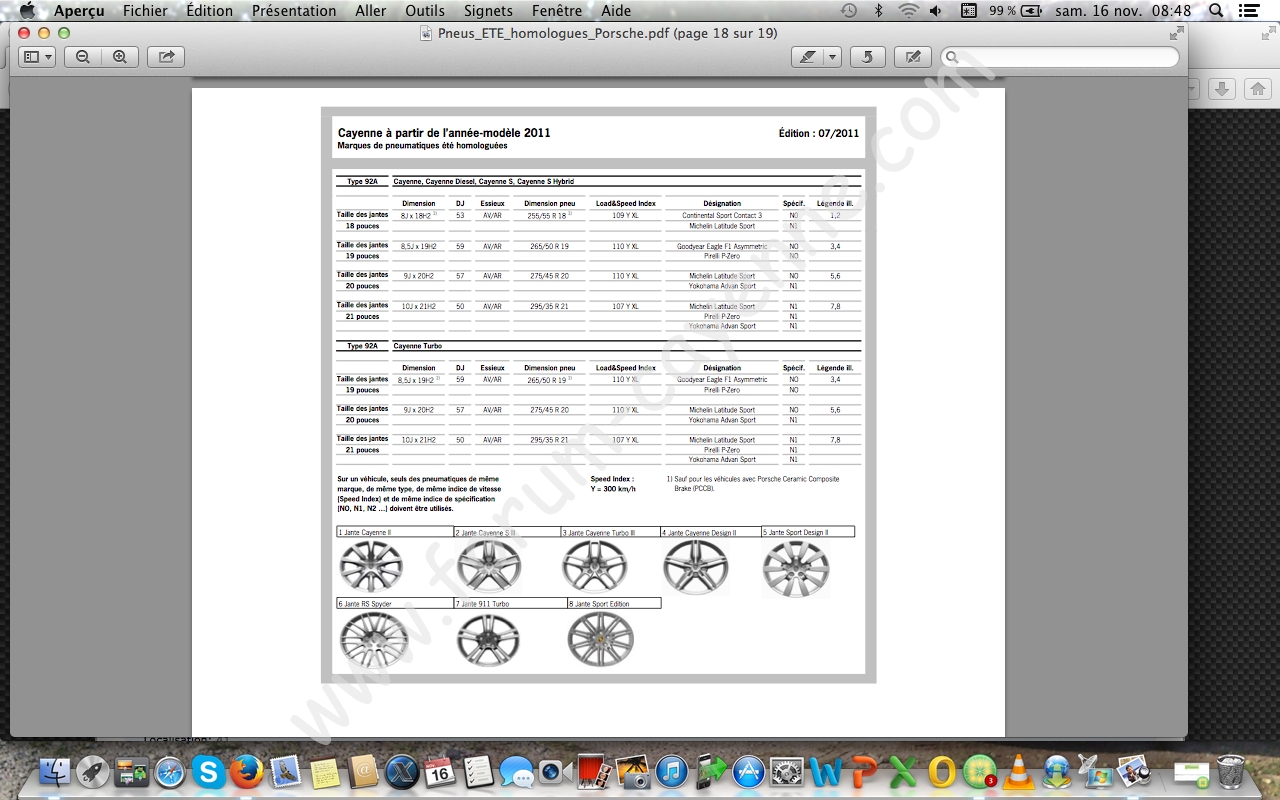Rotate the page with the rotate button
This screenshot has height=800, width=1280.
click(x=868, y=57)
